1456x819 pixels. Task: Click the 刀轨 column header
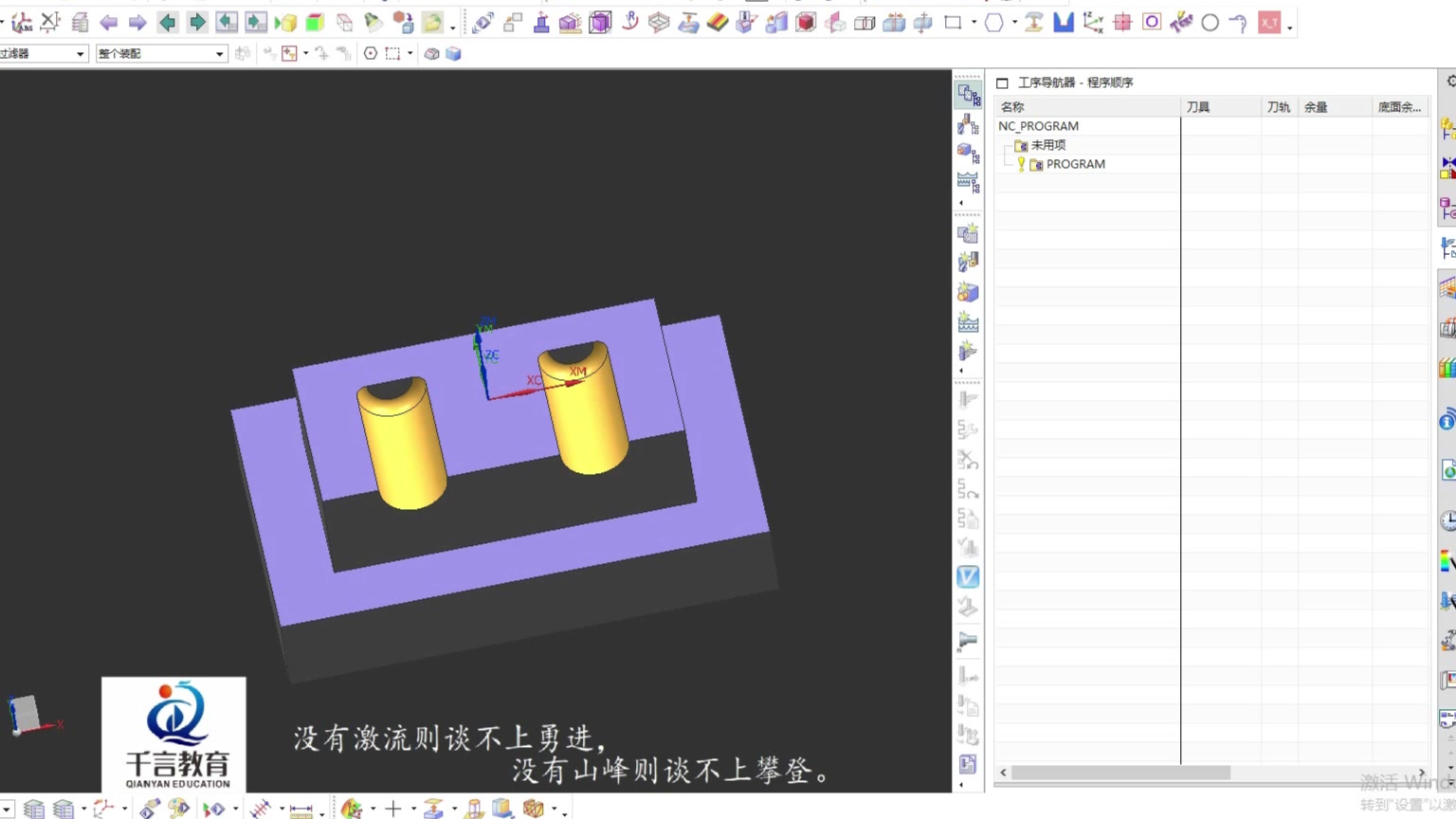(1280, 107)
